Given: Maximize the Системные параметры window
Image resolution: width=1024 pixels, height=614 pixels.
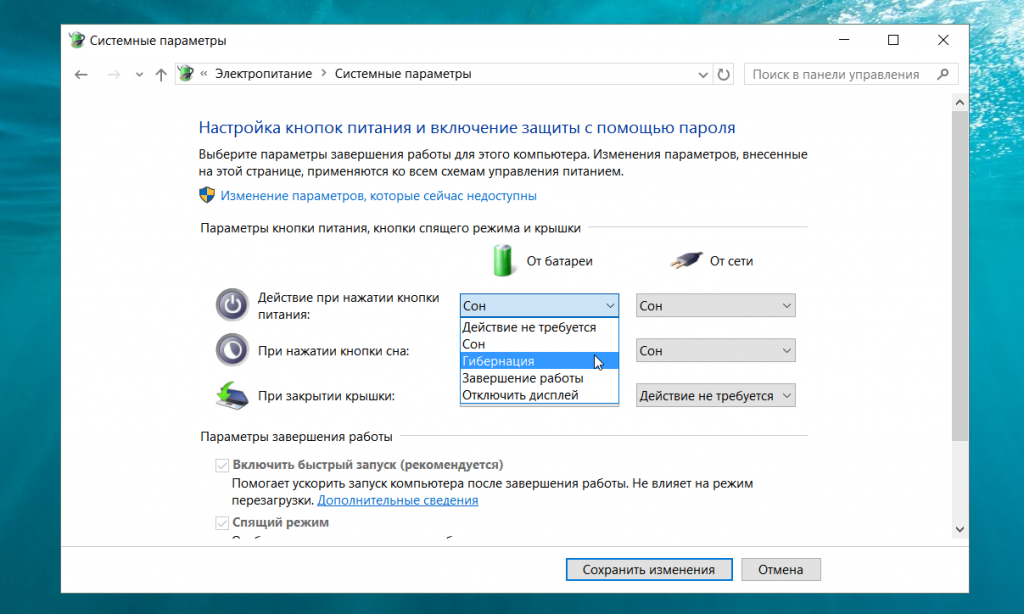Looking at the screenshot, I should point(893,40).
